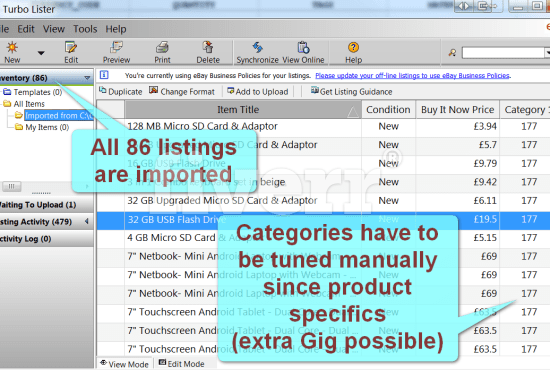Run Synchronize from the toolbar

[257, 52]
